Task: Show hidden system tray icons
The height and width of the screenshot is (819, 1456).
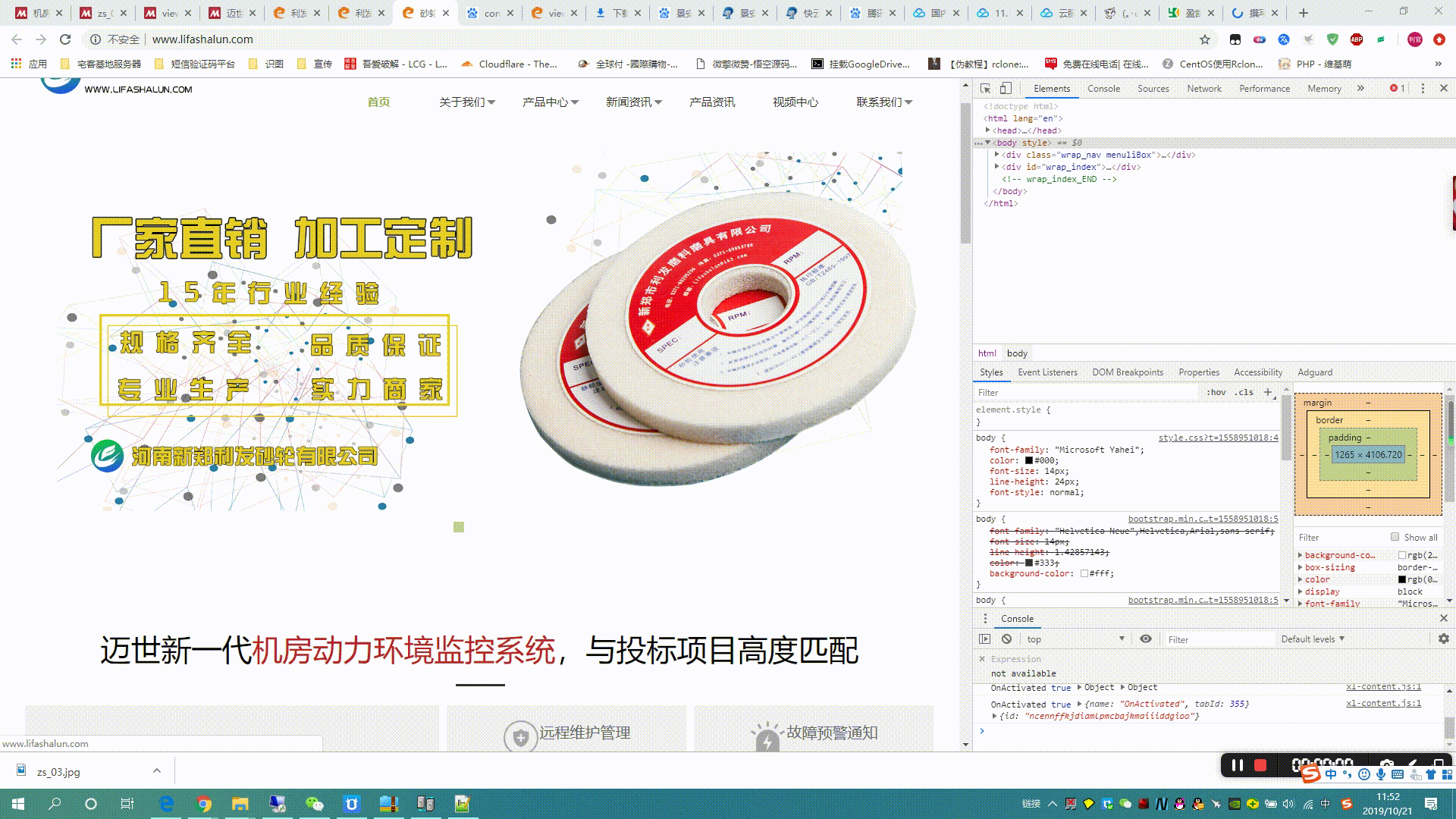Action: (1053, 804)
